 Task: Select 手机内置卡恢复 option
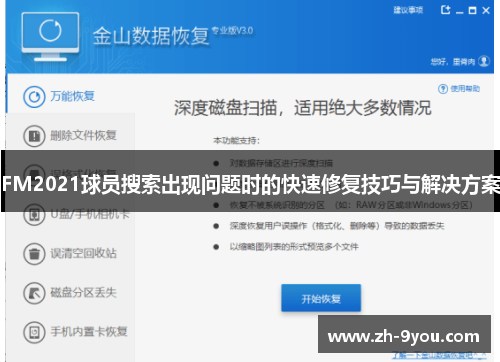pyautogui.click(x=71, y=332)
